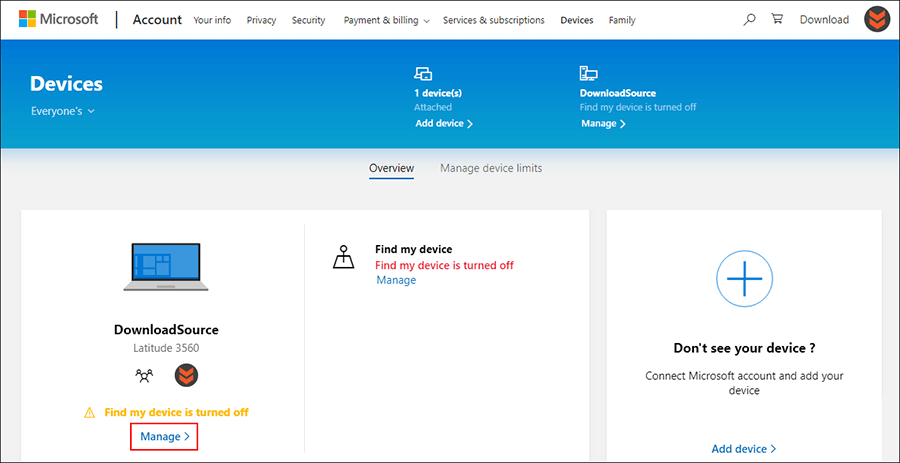Click the laptop image of DownloadSource

pos(166,267)
